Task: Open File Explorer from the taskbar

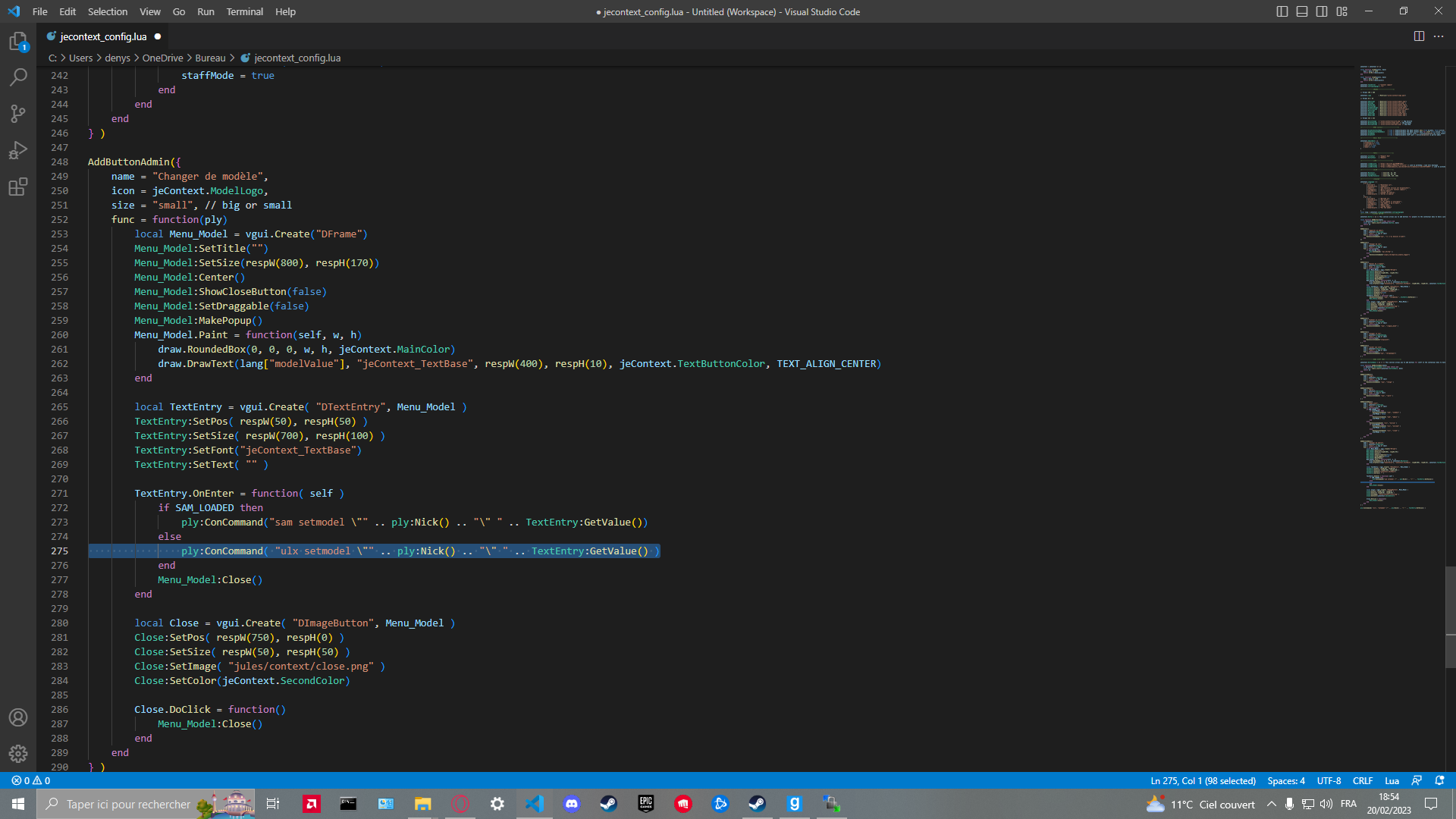Action: pos(422,804)
